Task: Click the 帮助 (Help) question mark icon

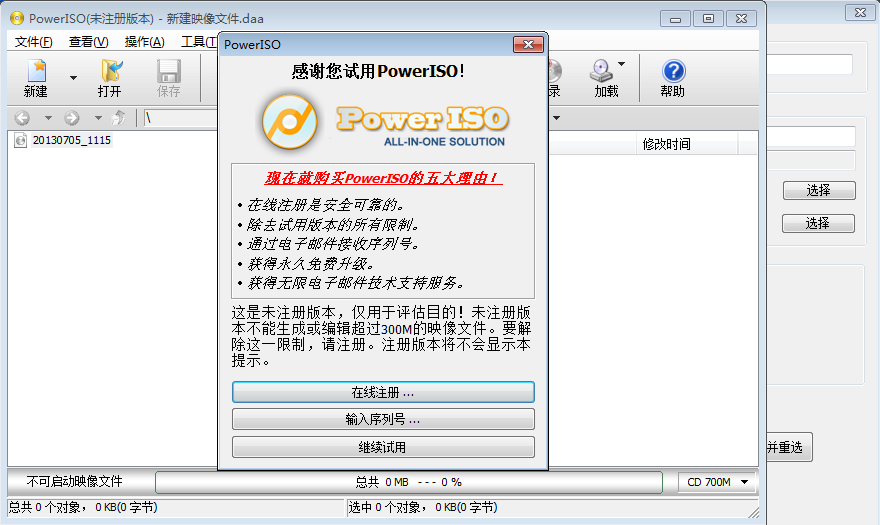Action: coord(673,72)
